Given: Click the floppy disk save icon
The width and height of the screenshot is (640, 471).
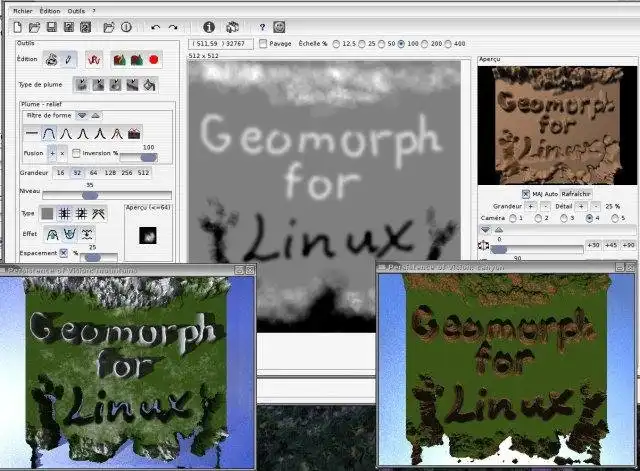Looking at the screenshot, I should pos(52,27).
